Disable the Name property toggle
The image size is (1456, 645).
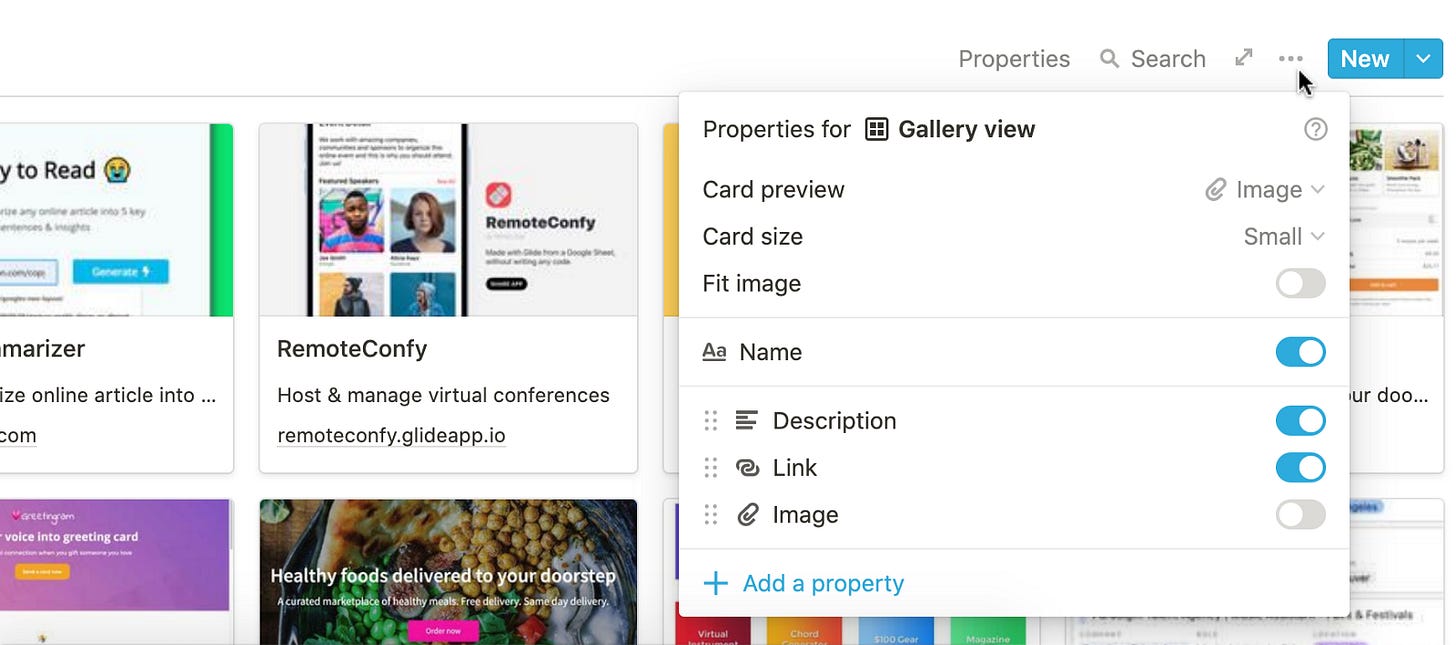point(1301,352)
